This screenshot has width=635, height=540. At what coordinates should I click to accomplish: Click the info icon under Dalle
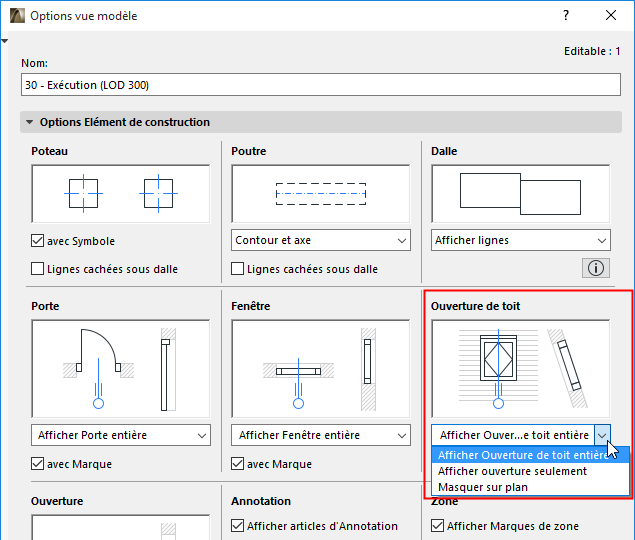(x=596, y=267)
